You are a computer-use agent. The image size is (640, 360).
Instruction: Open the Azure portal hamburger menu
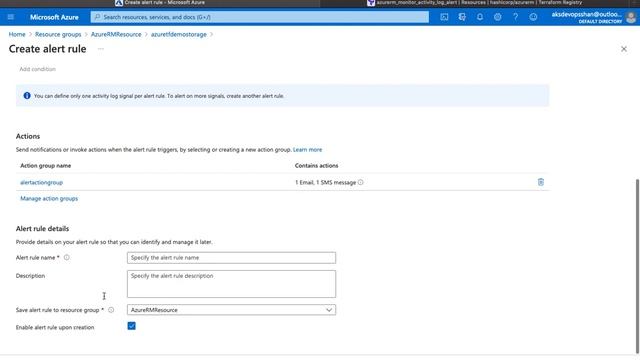[11, 17]
